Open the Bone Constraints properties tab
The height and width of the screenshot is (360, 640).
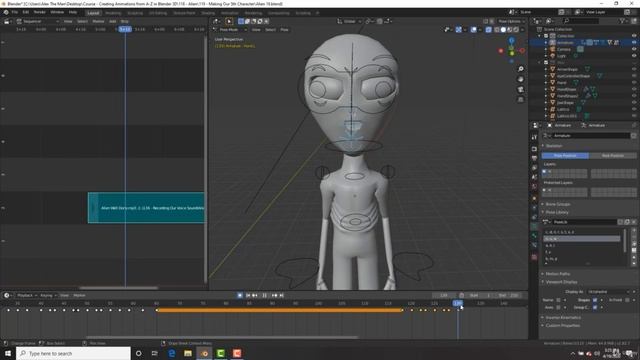pos(534,245)
